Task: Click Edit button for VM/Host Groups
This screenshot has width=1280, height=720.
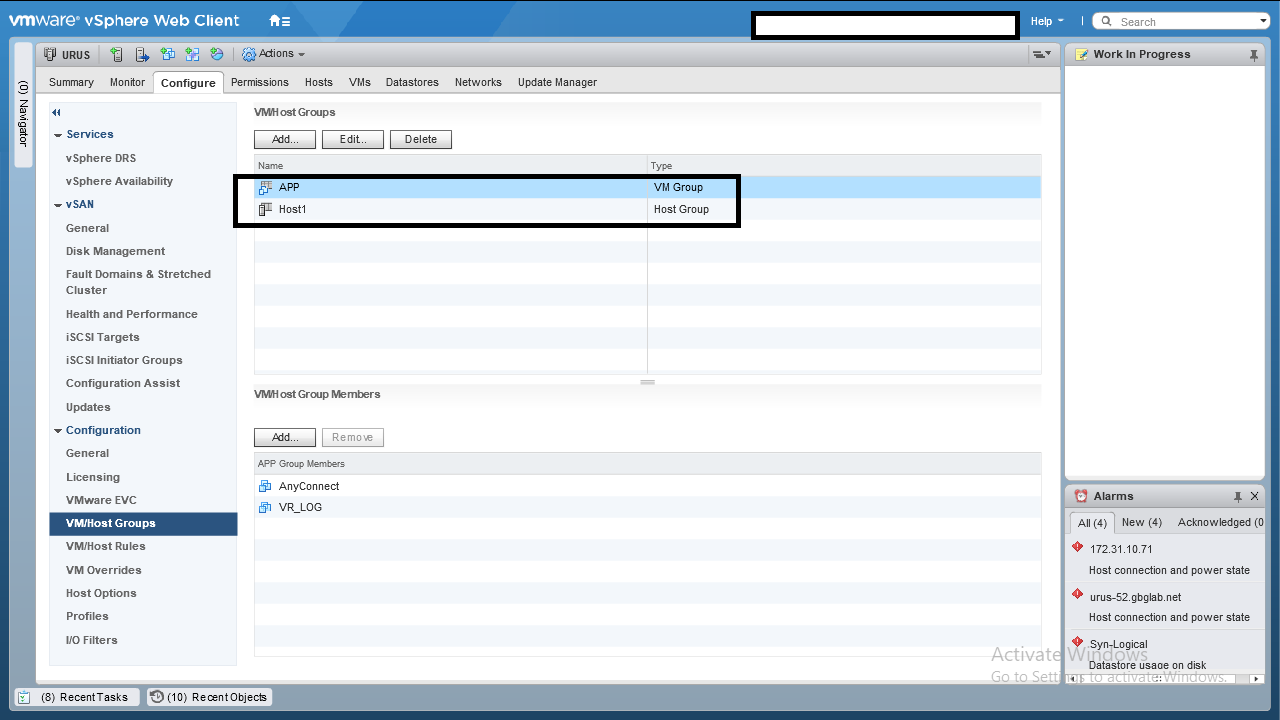Action: click(x=352, y=139)
